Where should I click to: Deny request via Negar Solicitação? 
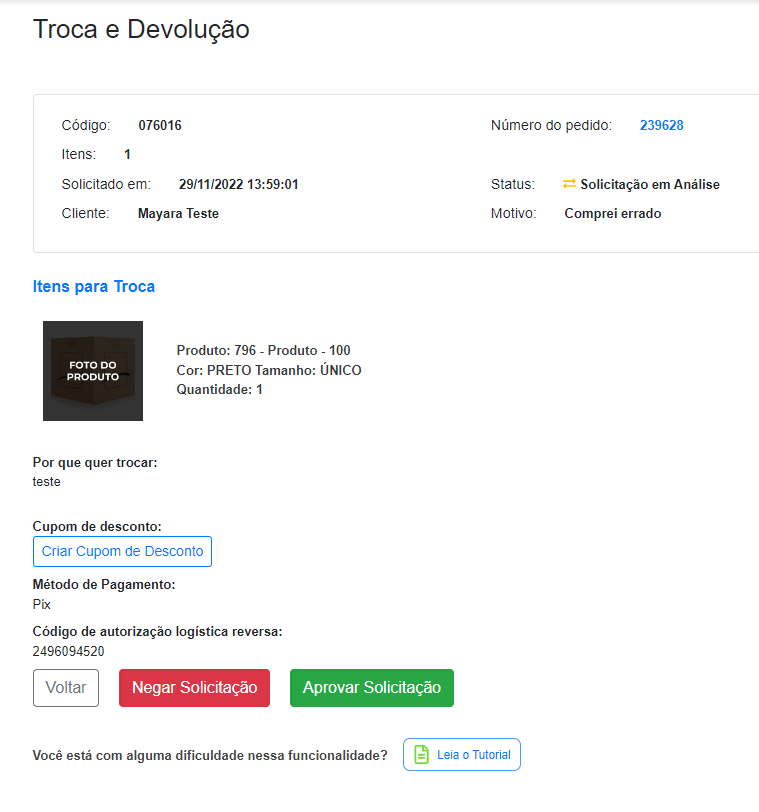click(x=194, y=688)
